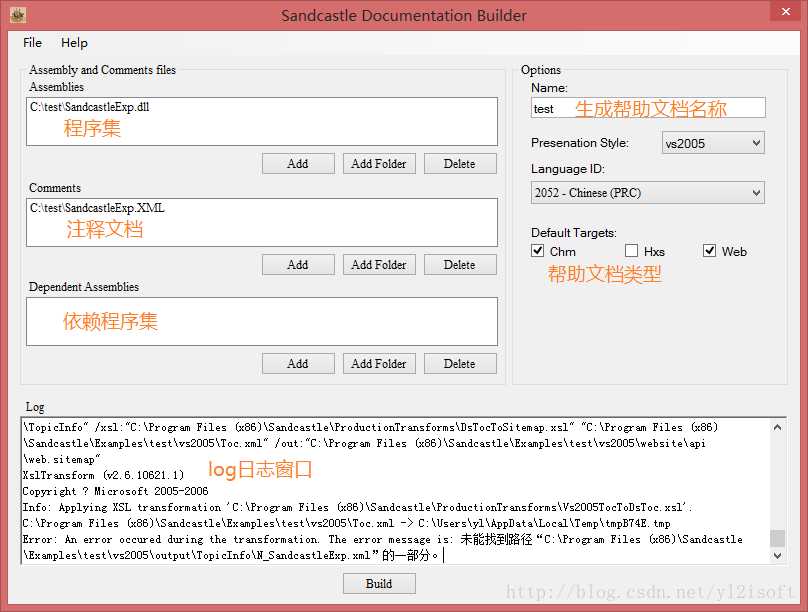Click the log scrollbar down arrow

[777, 555]
